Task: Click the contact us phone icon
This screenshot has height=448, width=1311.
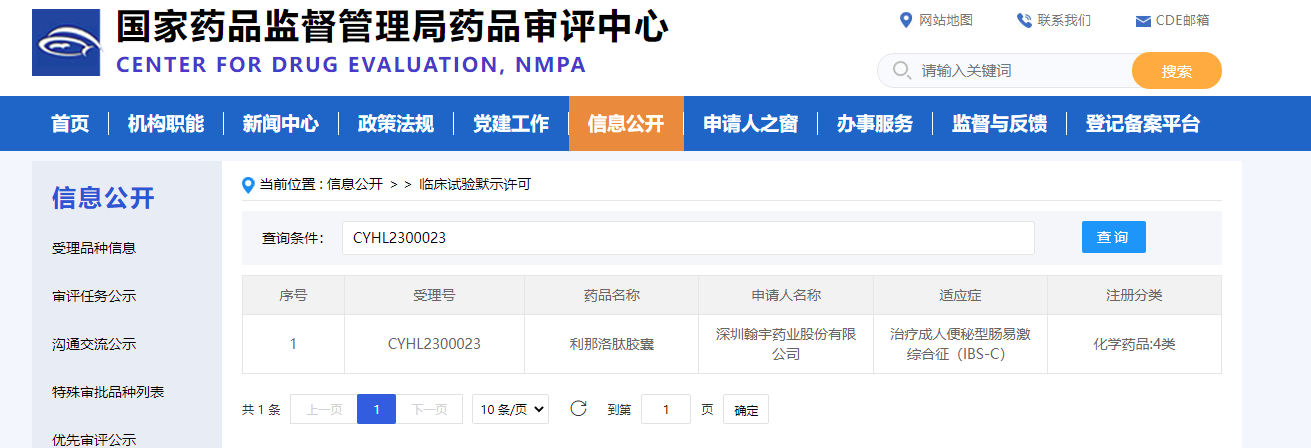Action: pyautogui.click(x=1024, y=20)
